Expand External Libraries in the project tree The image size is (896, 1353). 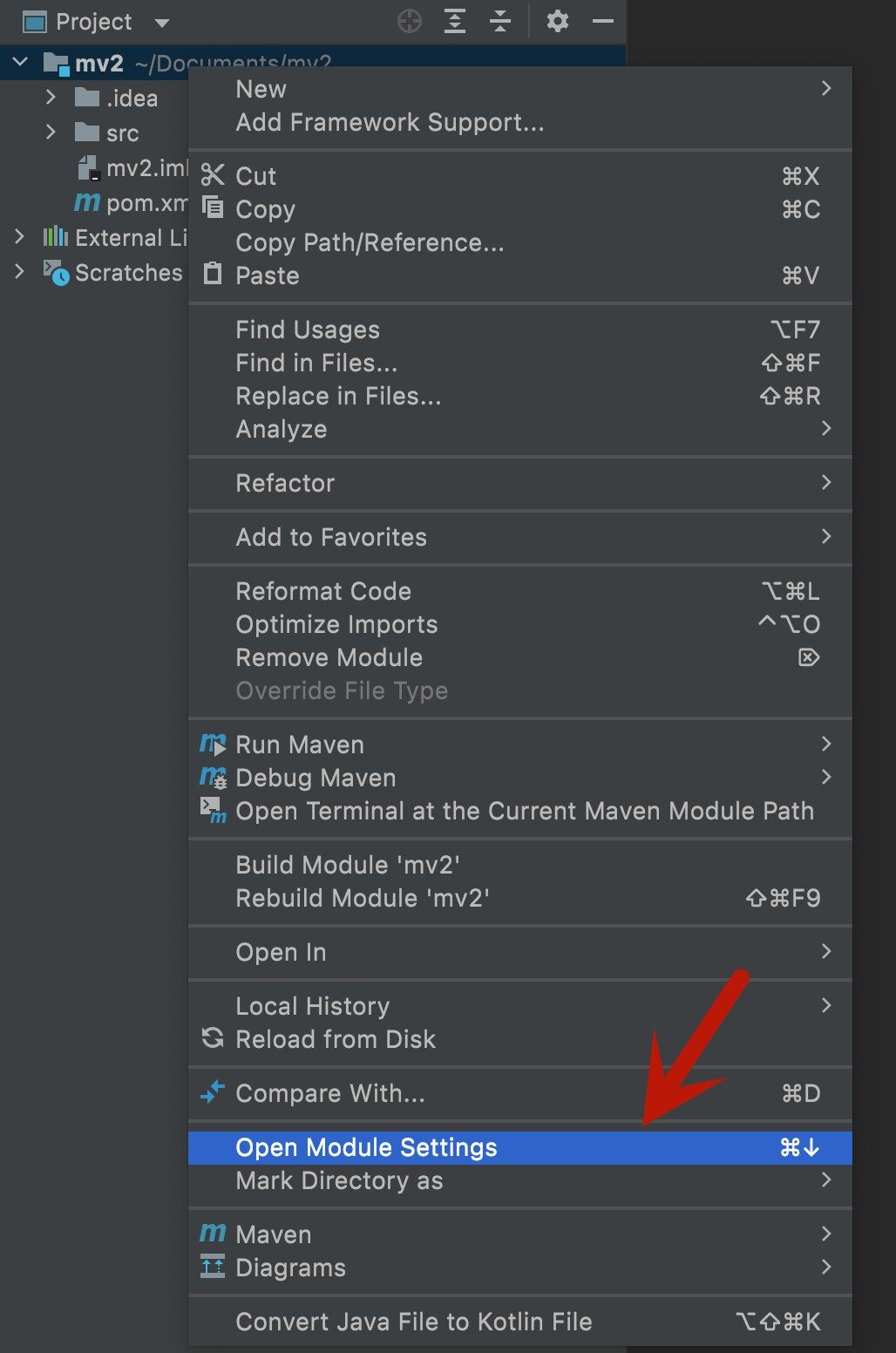coord(19,237)
